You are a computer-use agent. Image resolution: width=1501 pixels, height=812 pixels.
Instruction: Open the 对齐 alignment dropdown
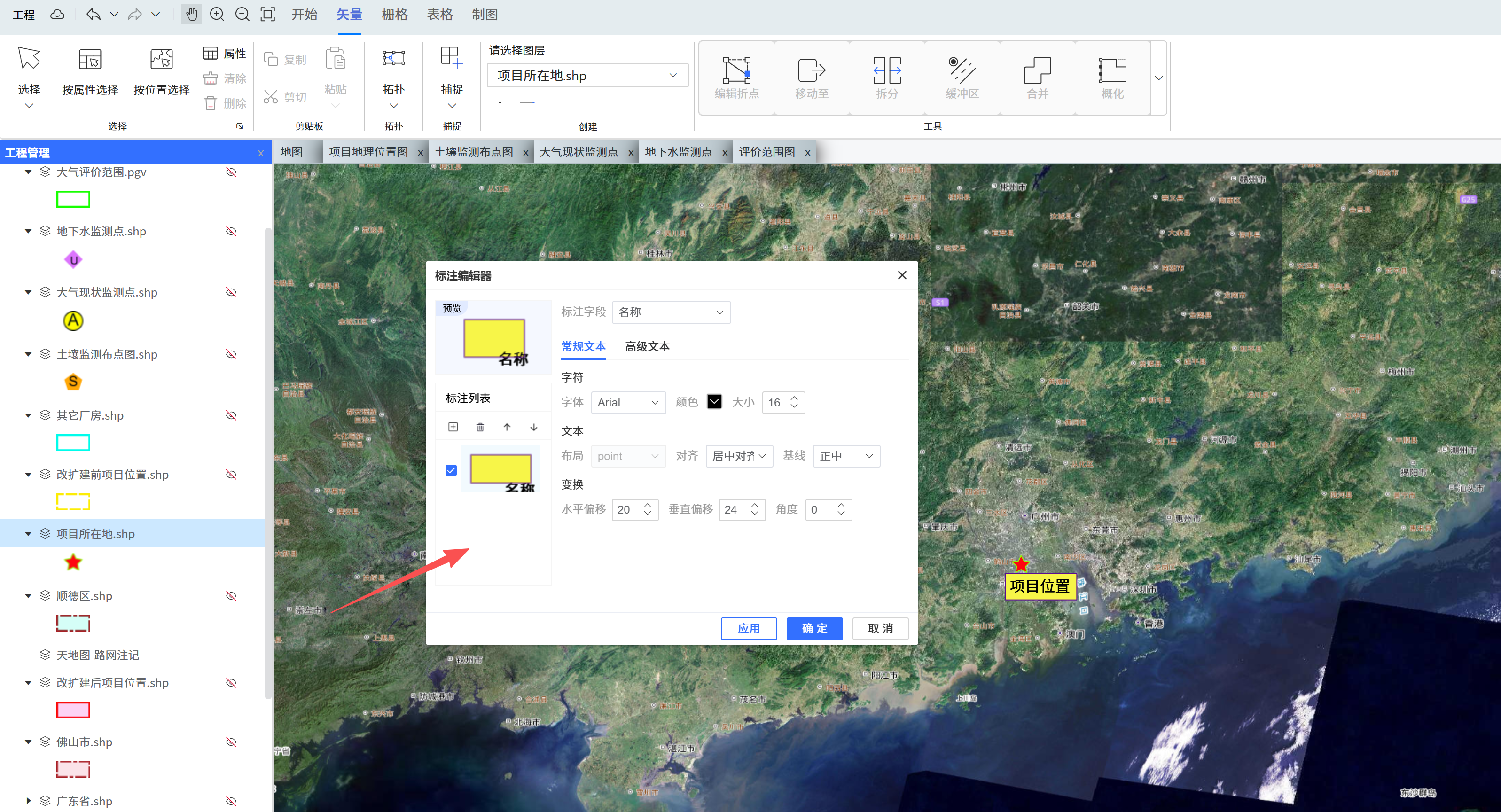739,456
